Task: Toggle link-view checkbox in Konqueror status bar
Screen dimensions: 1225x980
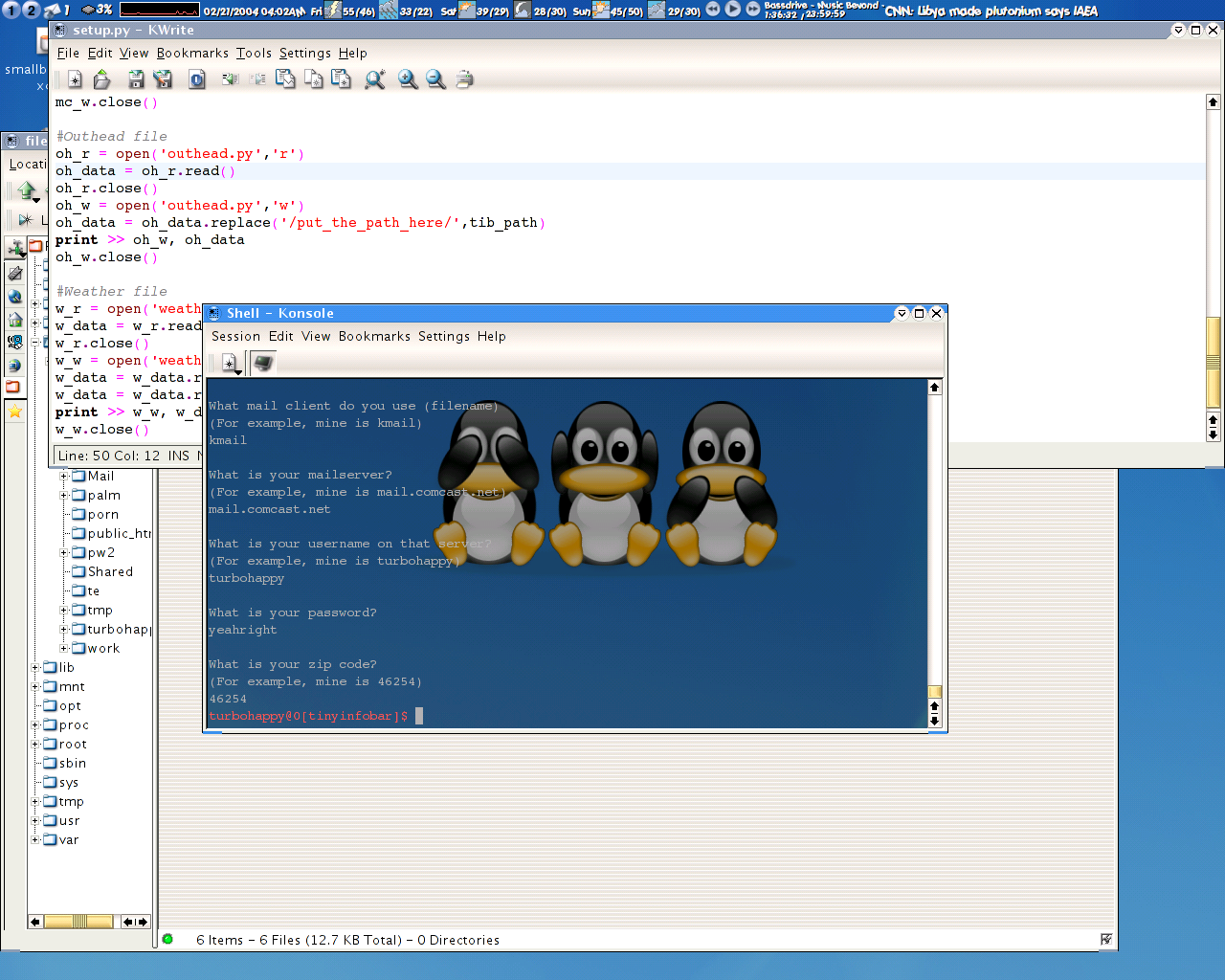Action: tap(1106, 940)
